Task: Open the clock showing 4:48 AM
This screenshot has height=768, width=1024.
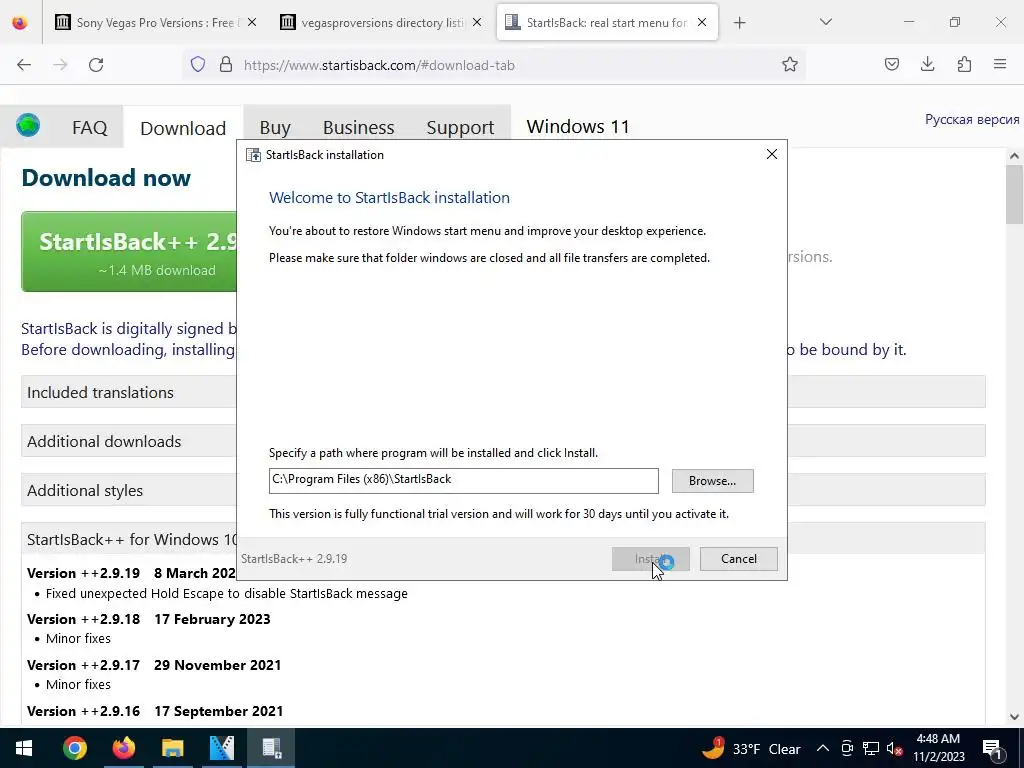Action: 938,748
